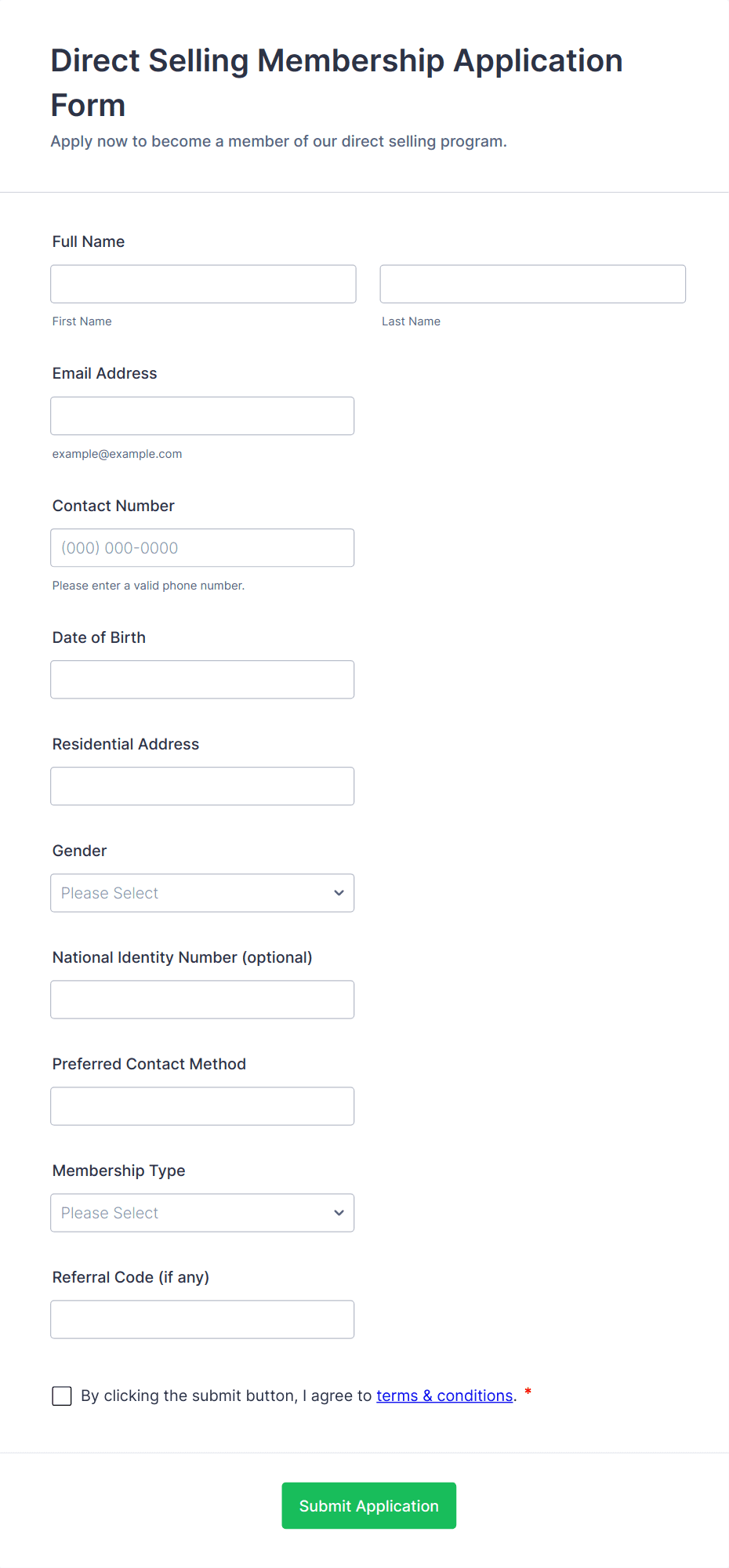Click the Membership Type chevron arrow

[x=339, y=1213]
